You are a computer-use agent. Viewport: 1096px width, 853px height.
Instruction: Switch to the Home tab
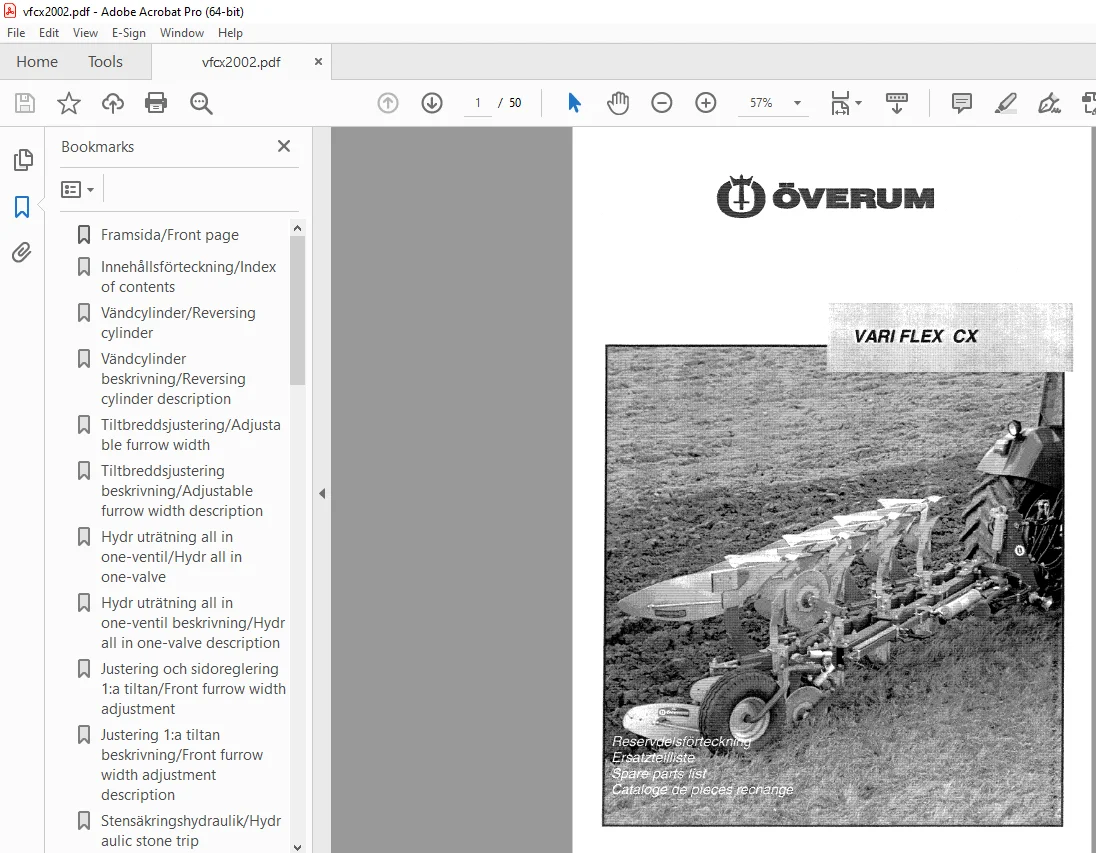click(x=37, y=62)
